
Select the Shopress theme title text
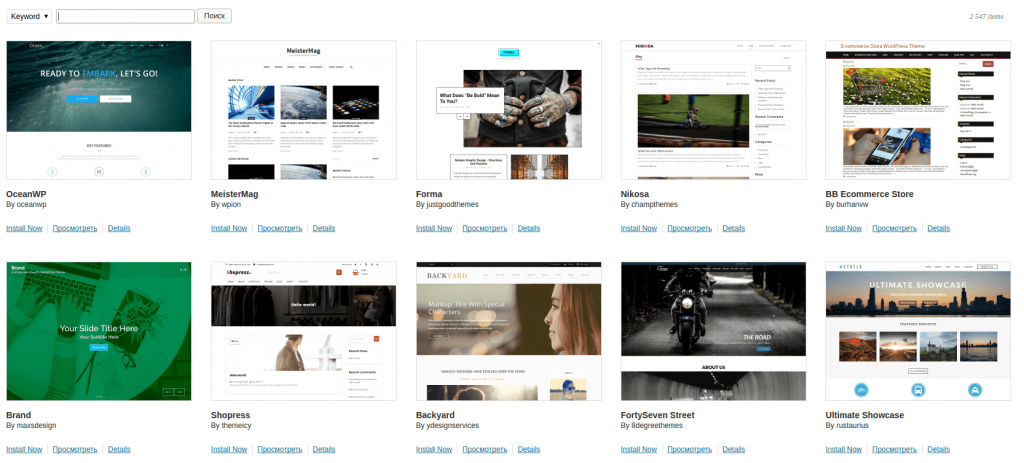point(231,415)
